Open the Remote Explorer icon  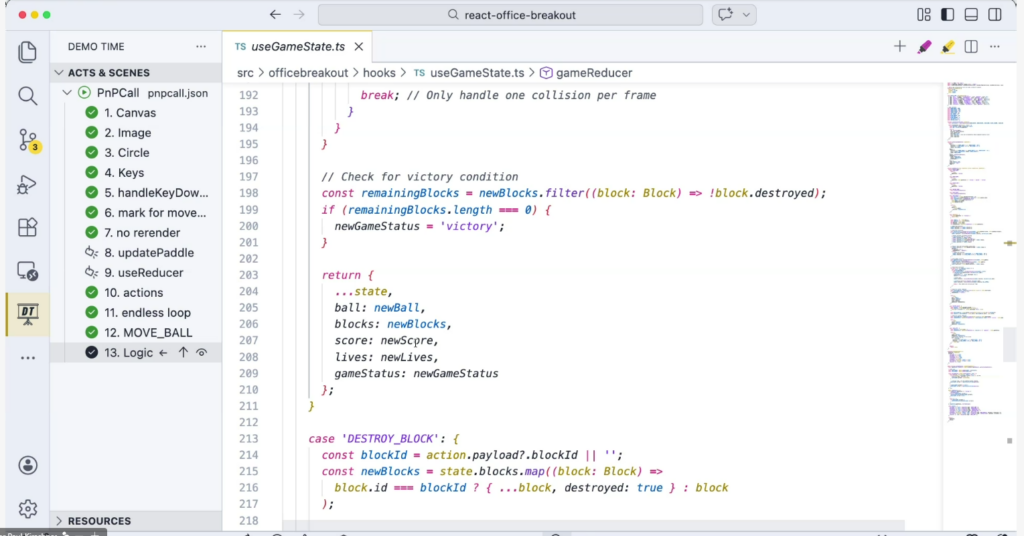(27, 270)
